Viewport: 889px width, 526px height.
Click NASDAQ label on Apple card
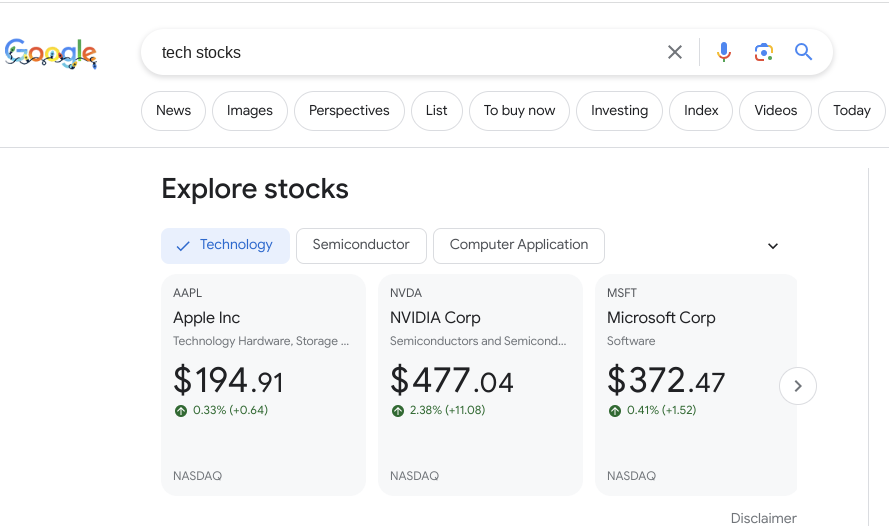point(197,476)
